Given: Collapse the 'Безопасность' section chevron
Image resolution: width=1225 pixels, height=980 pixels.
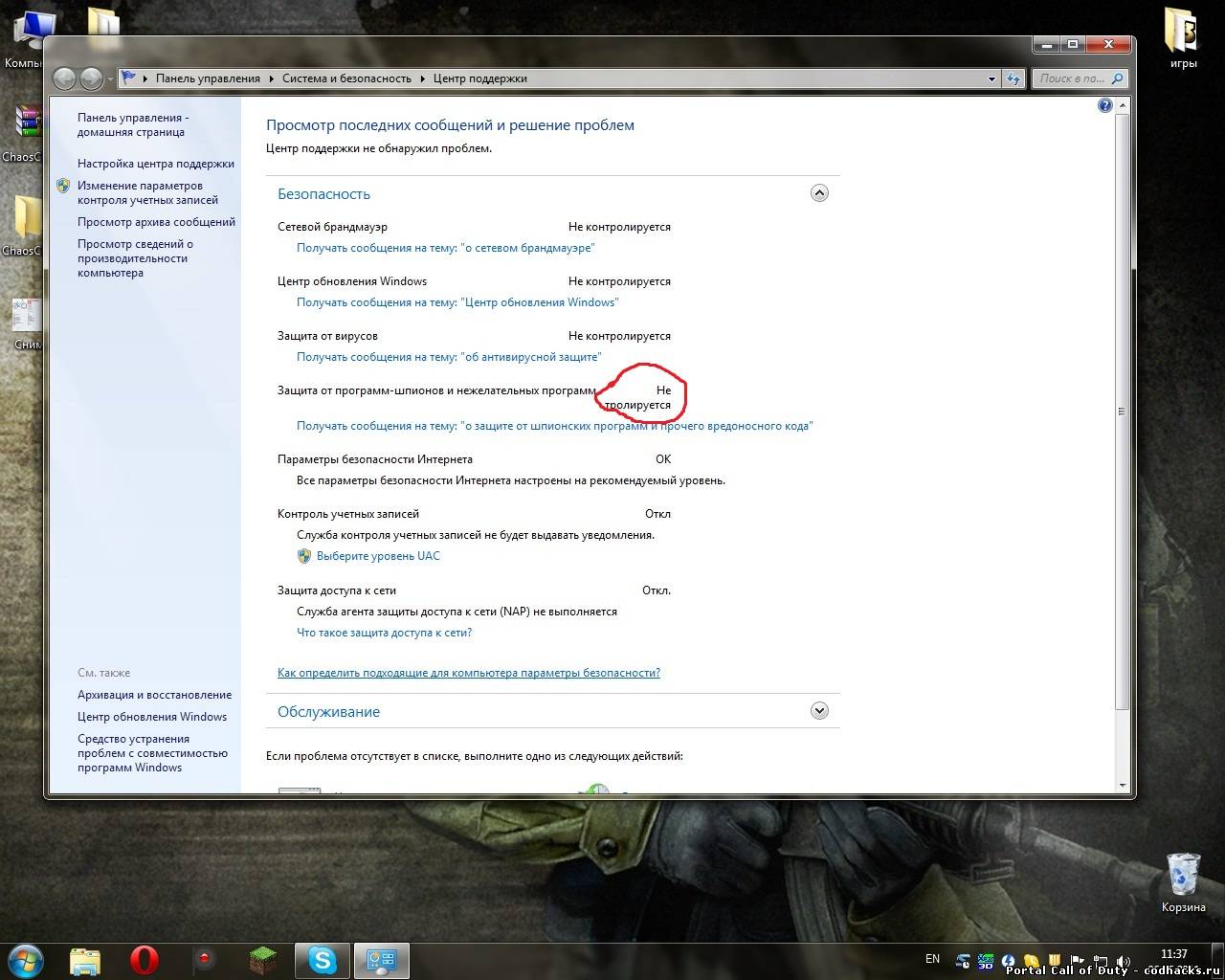Looking at the screenshot, I should point(819,193).
